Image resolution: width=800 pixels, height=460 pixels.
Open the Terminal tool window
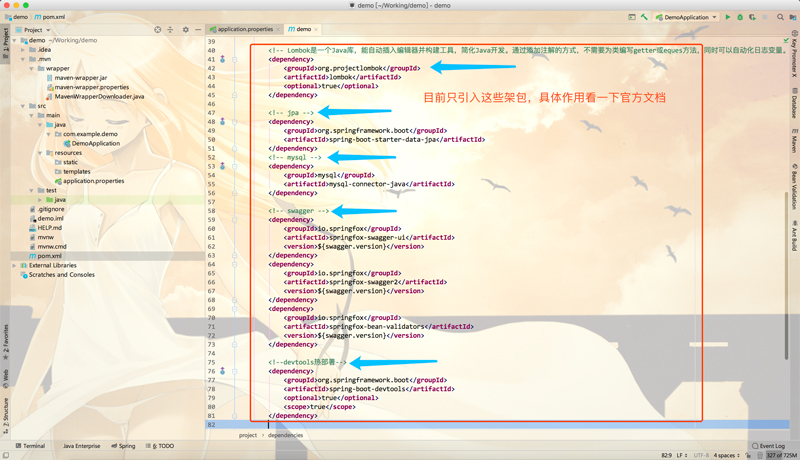(30, 446)
